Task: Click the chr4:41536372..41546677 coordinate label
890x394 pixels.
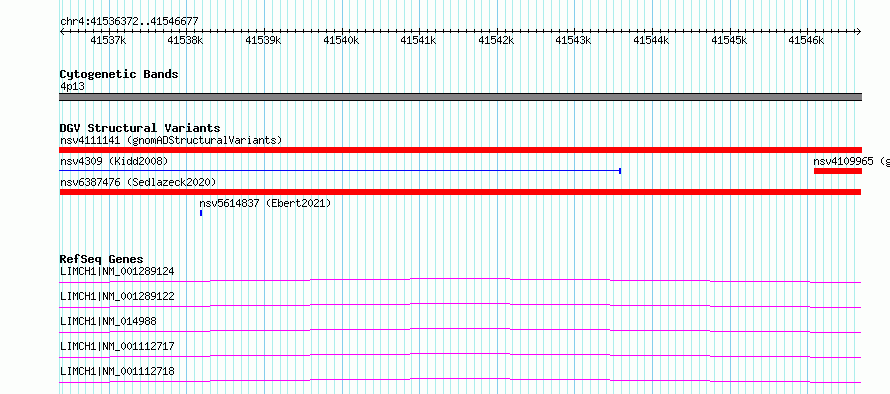Action: tap(129, 21)
